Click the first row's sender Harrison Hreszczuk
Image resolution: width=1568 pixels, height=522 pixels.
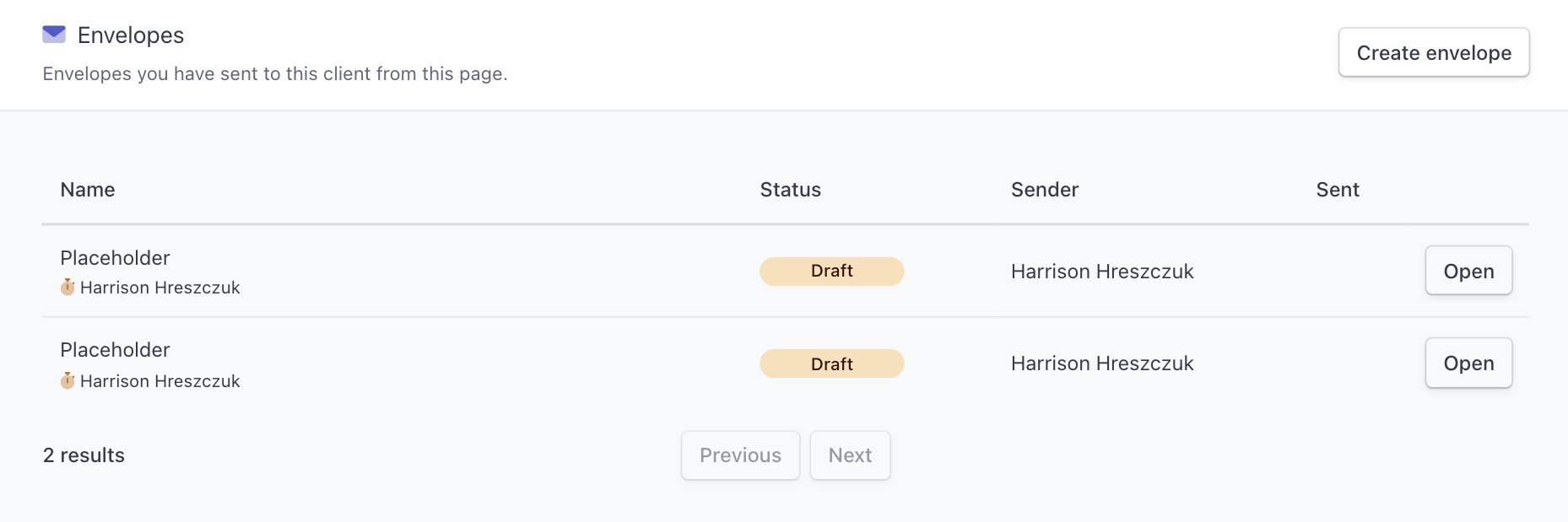tap(1102, 272)
